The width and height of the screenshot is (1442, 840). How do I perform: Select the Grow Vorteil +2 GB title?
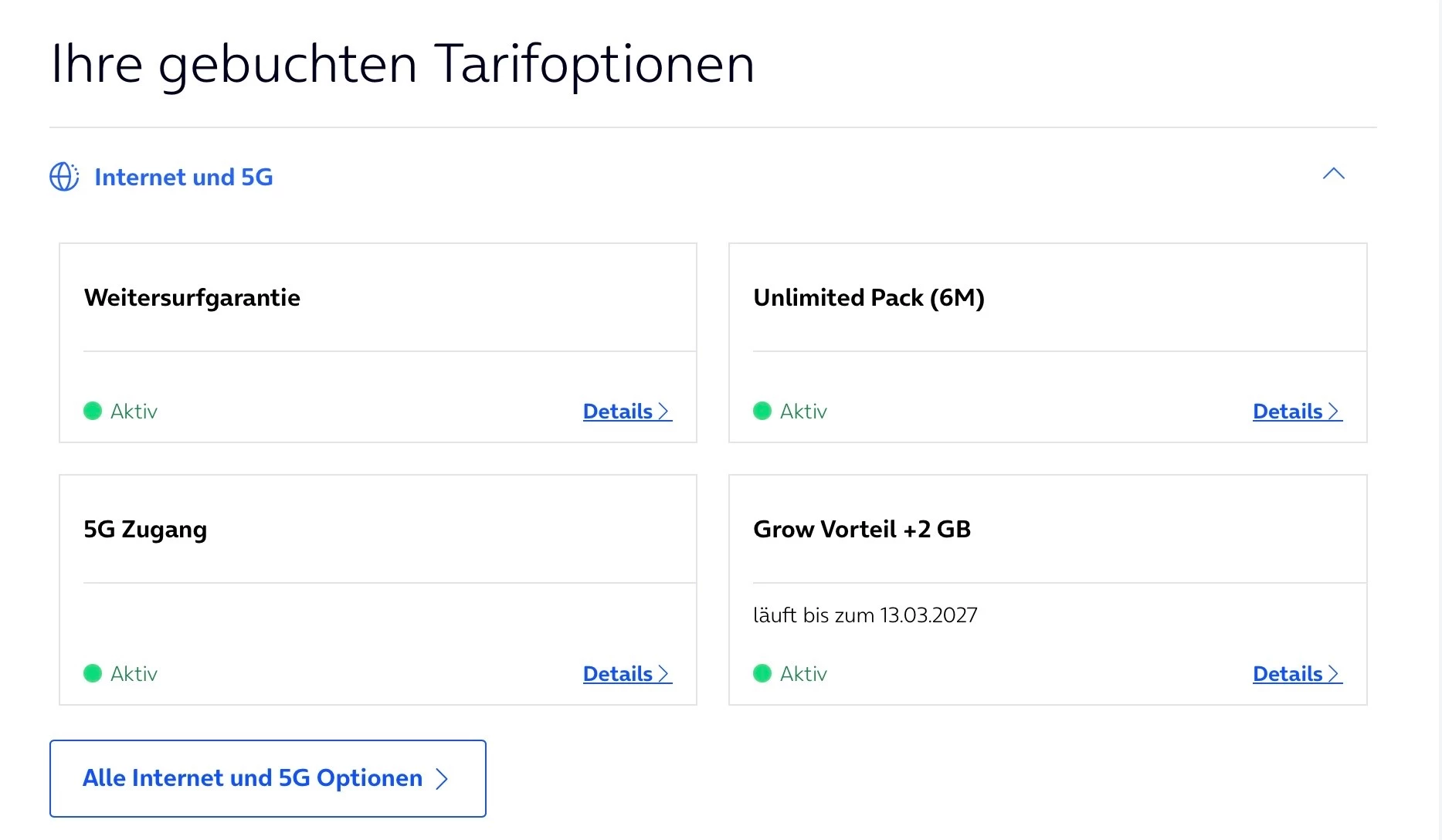[x=862, y=529]
